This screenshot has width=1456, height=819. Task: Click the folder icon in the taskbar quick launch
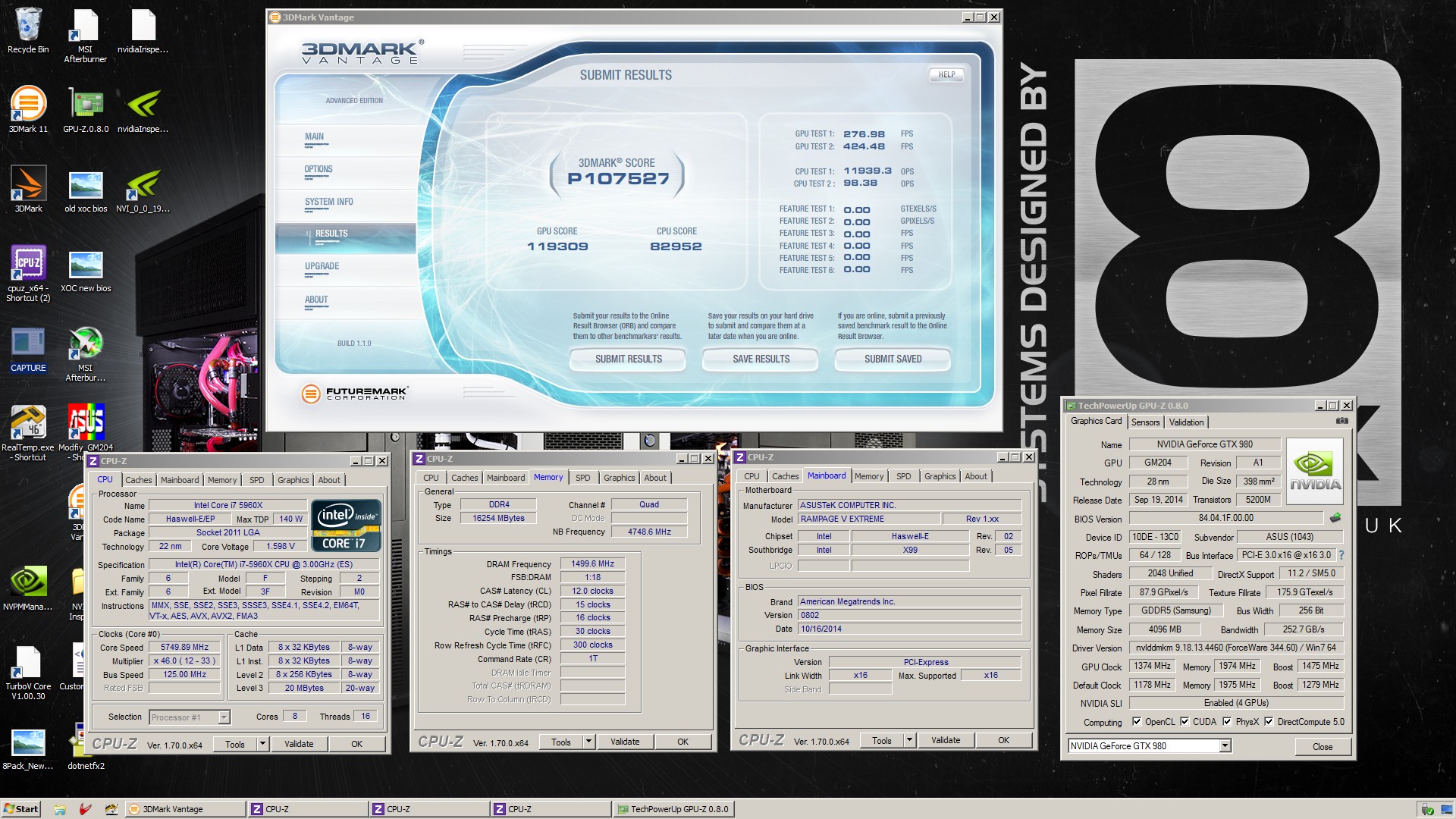60,809
